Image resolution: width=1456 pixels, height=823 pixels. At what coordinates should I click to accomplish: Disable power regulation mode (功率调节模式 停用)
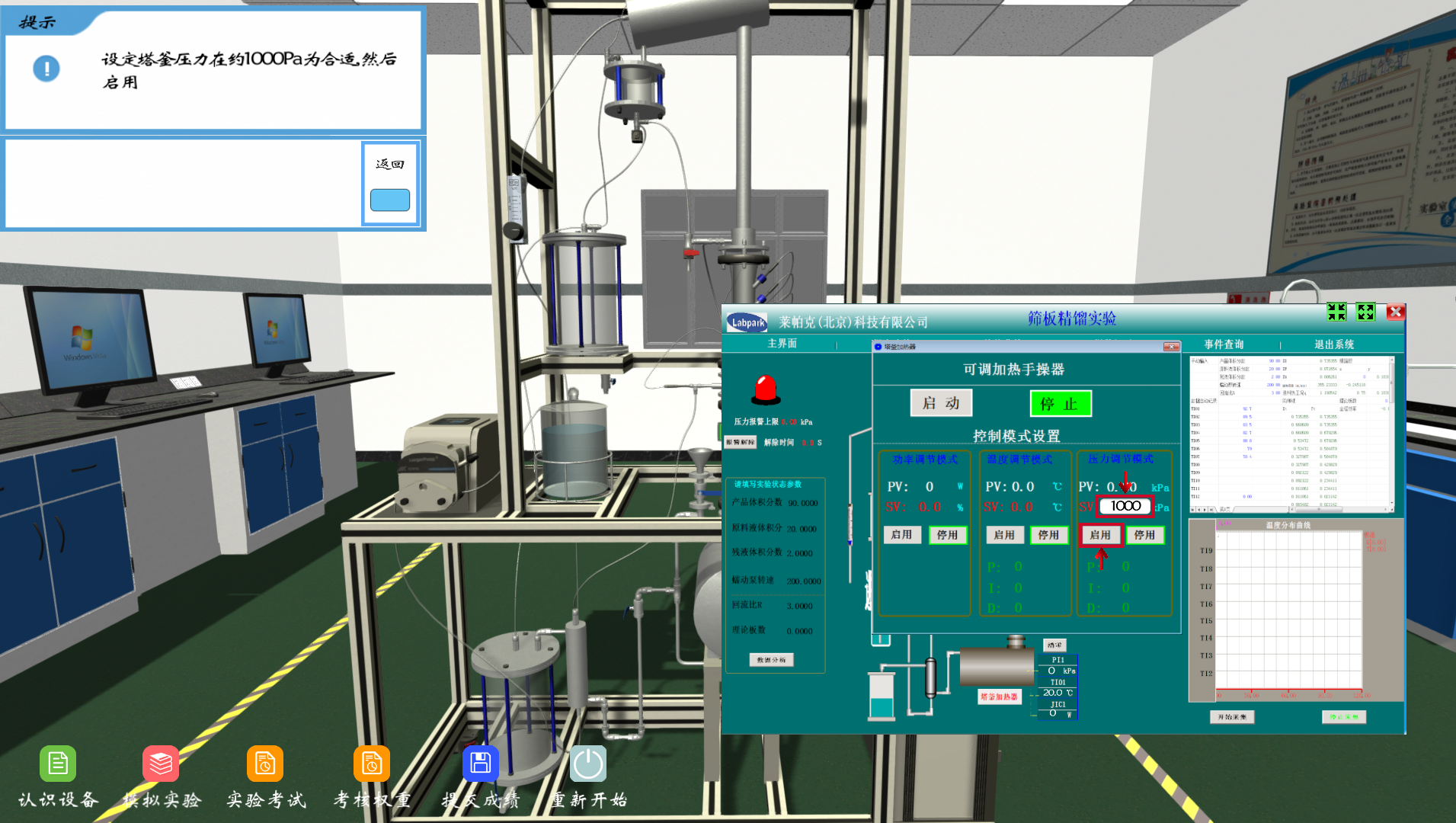coord(947,535)
